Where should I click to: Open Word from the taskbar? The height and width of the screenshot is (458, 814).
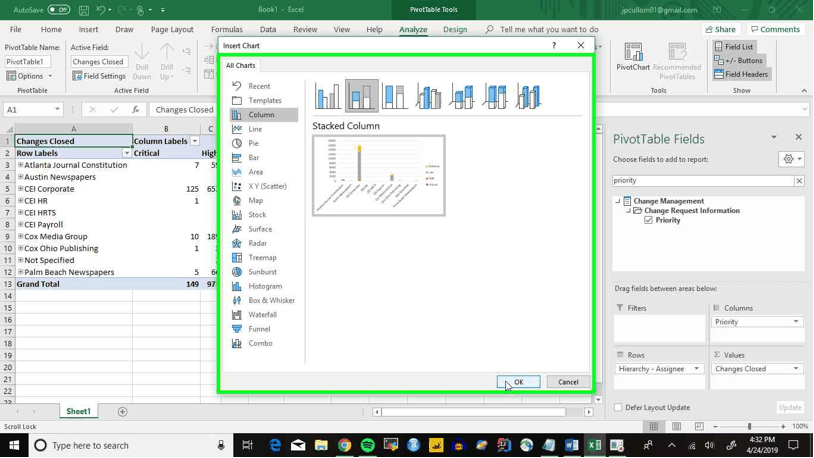click(x=572, y=445)
